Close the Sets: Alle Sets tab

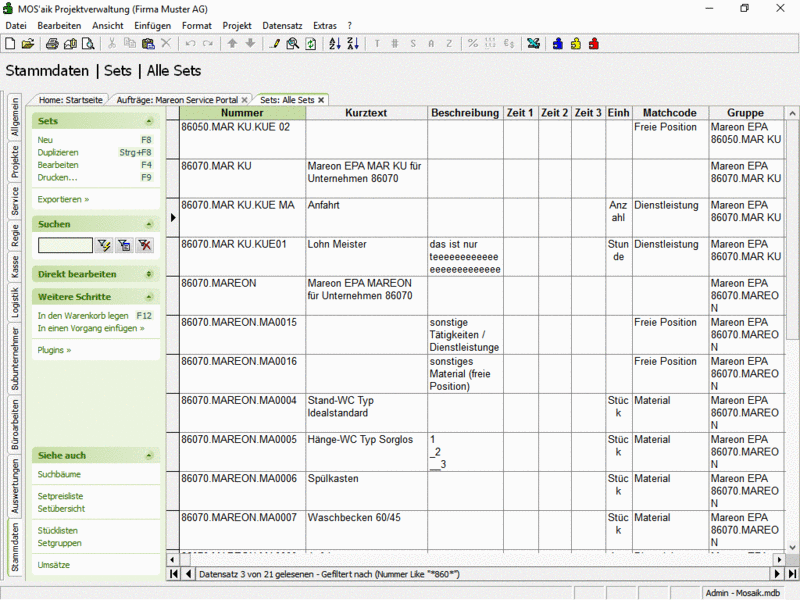[x=321, y=100]
